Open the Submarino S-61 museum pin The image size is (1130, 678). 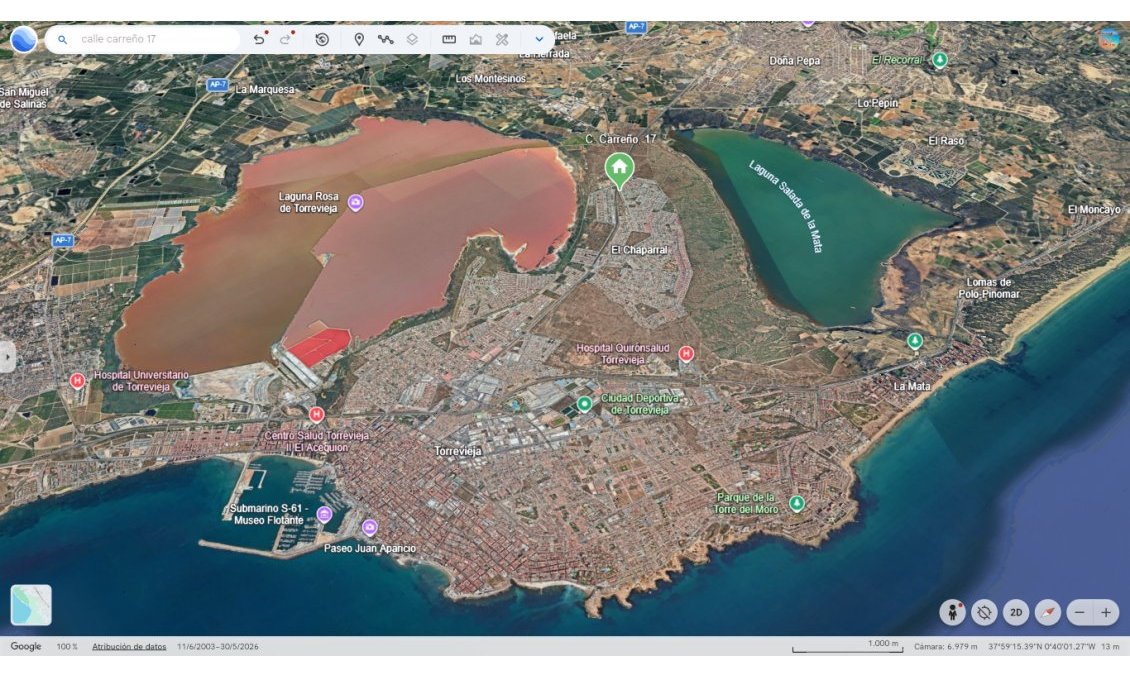tap(324, 514)
